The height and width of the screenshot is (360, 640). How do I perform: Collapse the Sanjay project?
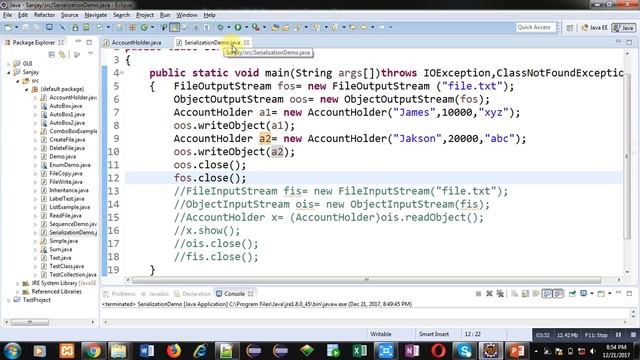pos(9,72)
